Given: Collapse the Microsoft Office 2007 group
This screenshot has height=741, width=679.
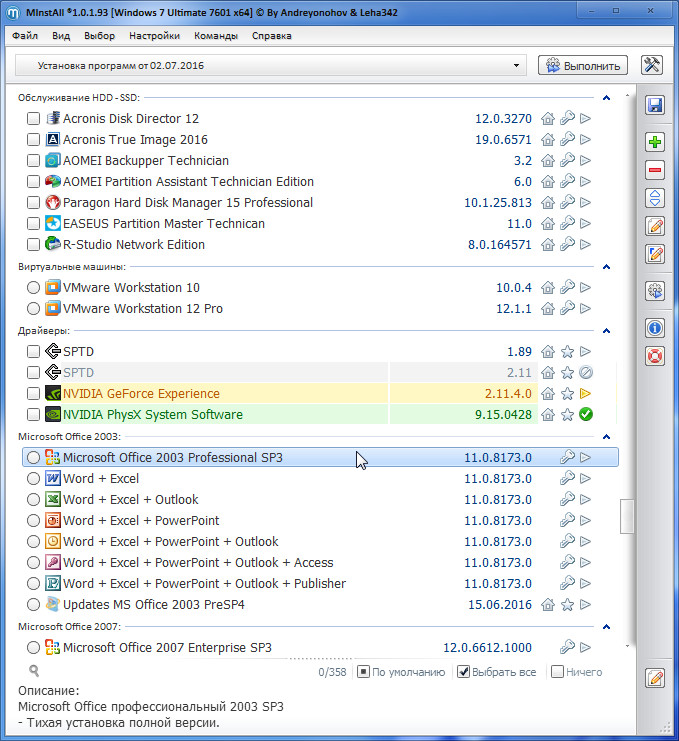Looking at the screenshot, I should [607, 627].
